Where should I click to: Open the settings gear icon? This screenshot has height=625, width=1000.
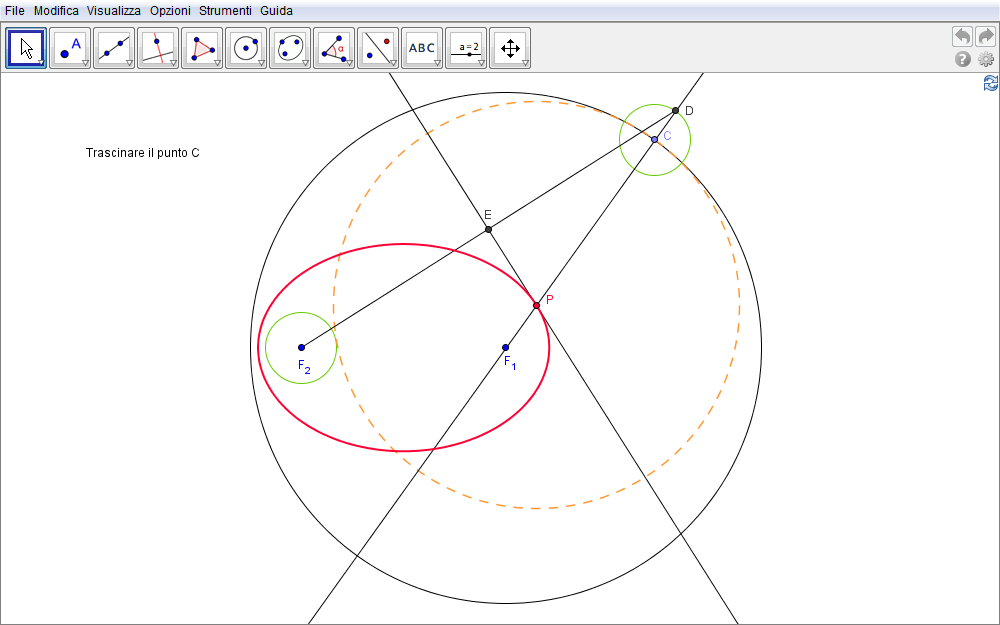986,59
